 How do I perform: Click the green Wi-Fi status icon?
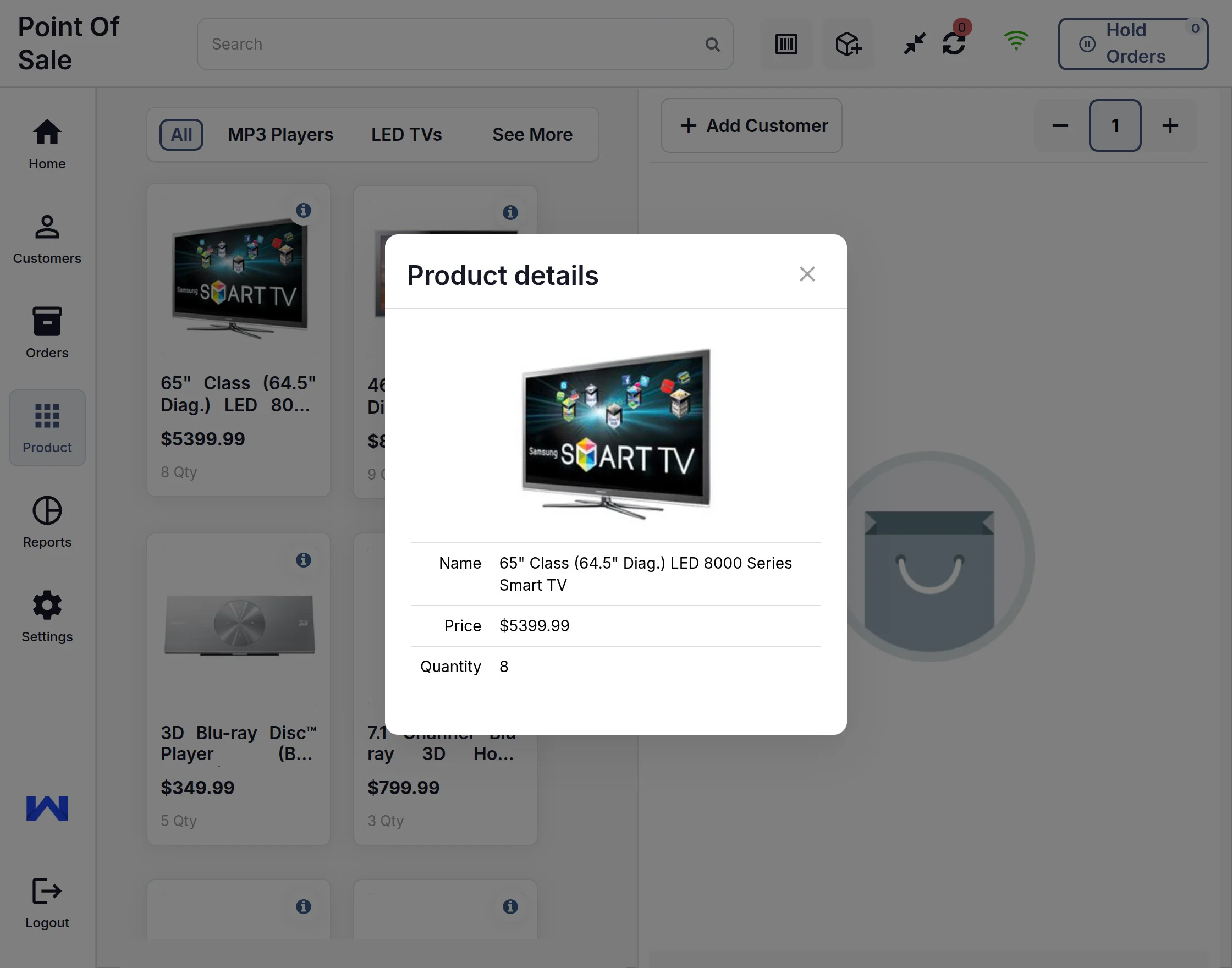click(x=1015, y=41)
